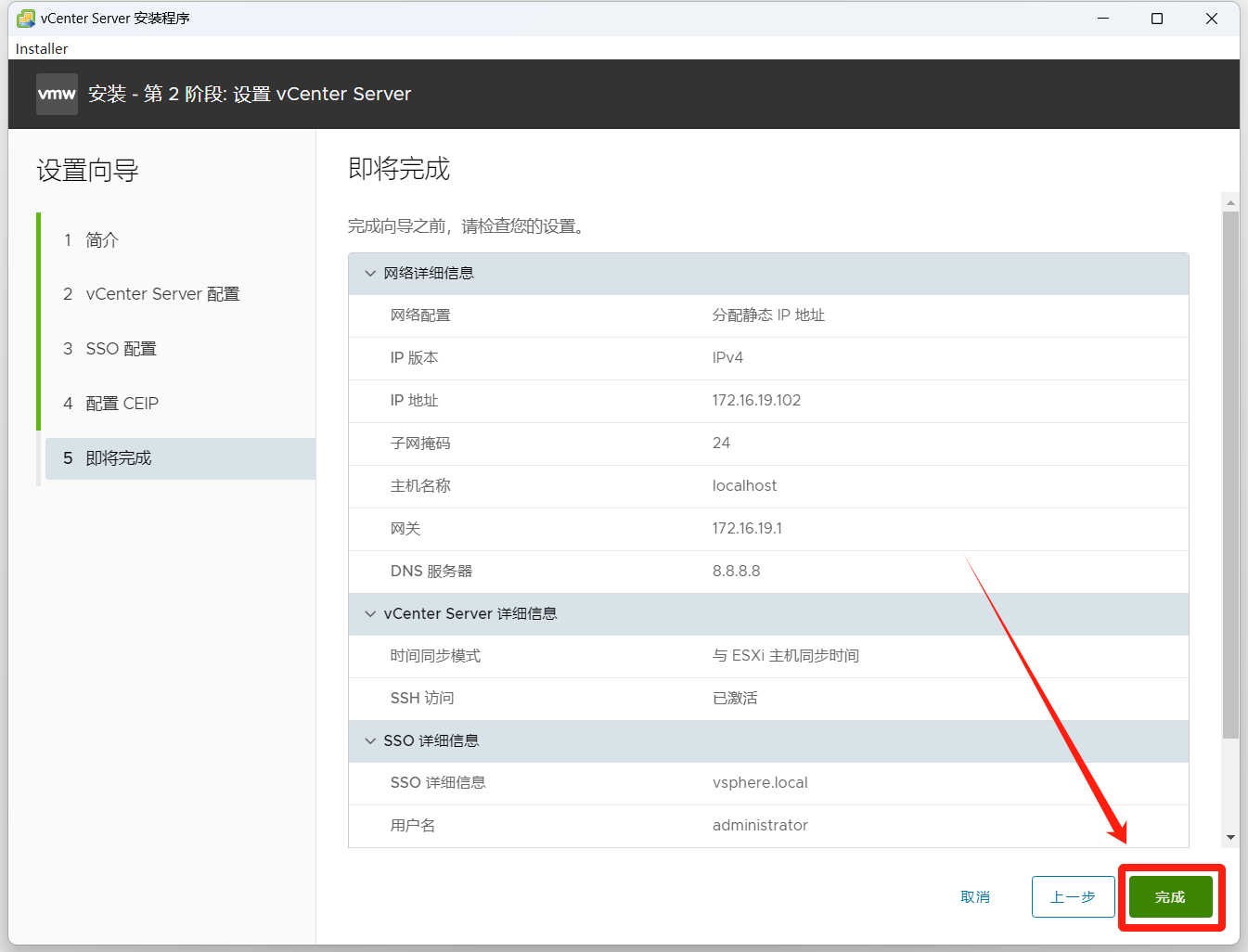Screen dimensions: 1248x952
Task: Click the IP 地址 value 172.16.19.102
Action: (756, 401)
